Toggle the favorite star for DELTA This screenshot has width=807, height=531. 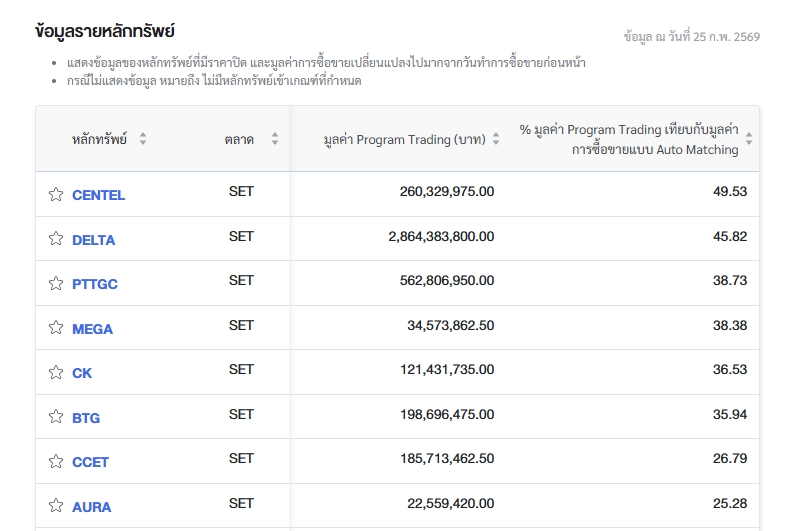(x=56, y=239)
